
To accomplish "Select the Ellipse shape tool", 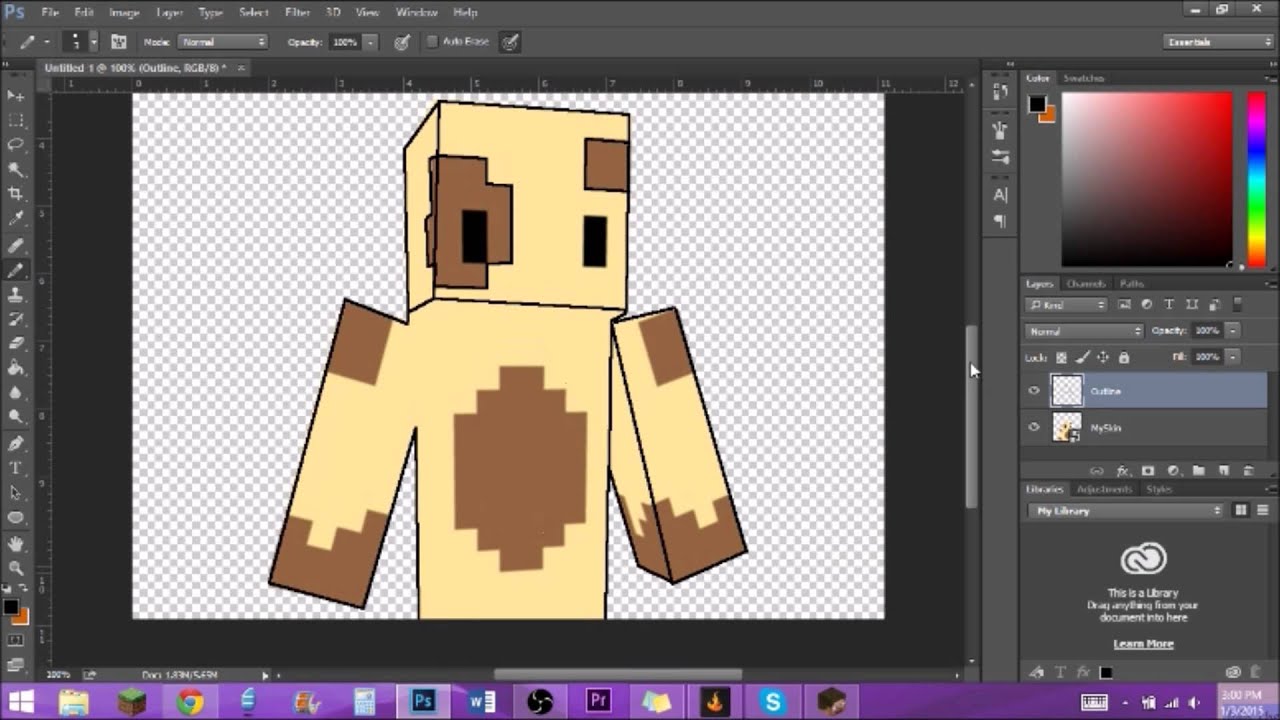I will (15, 517).
